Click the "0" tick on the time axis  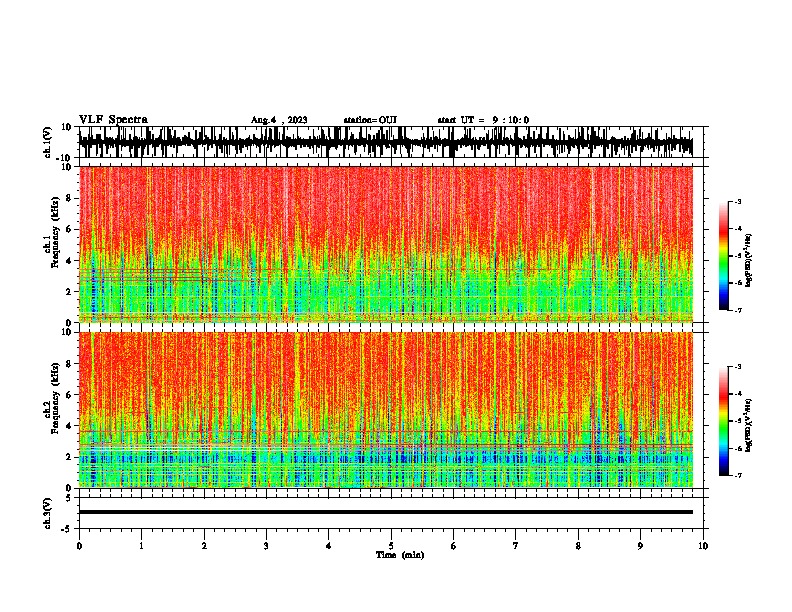79,546
